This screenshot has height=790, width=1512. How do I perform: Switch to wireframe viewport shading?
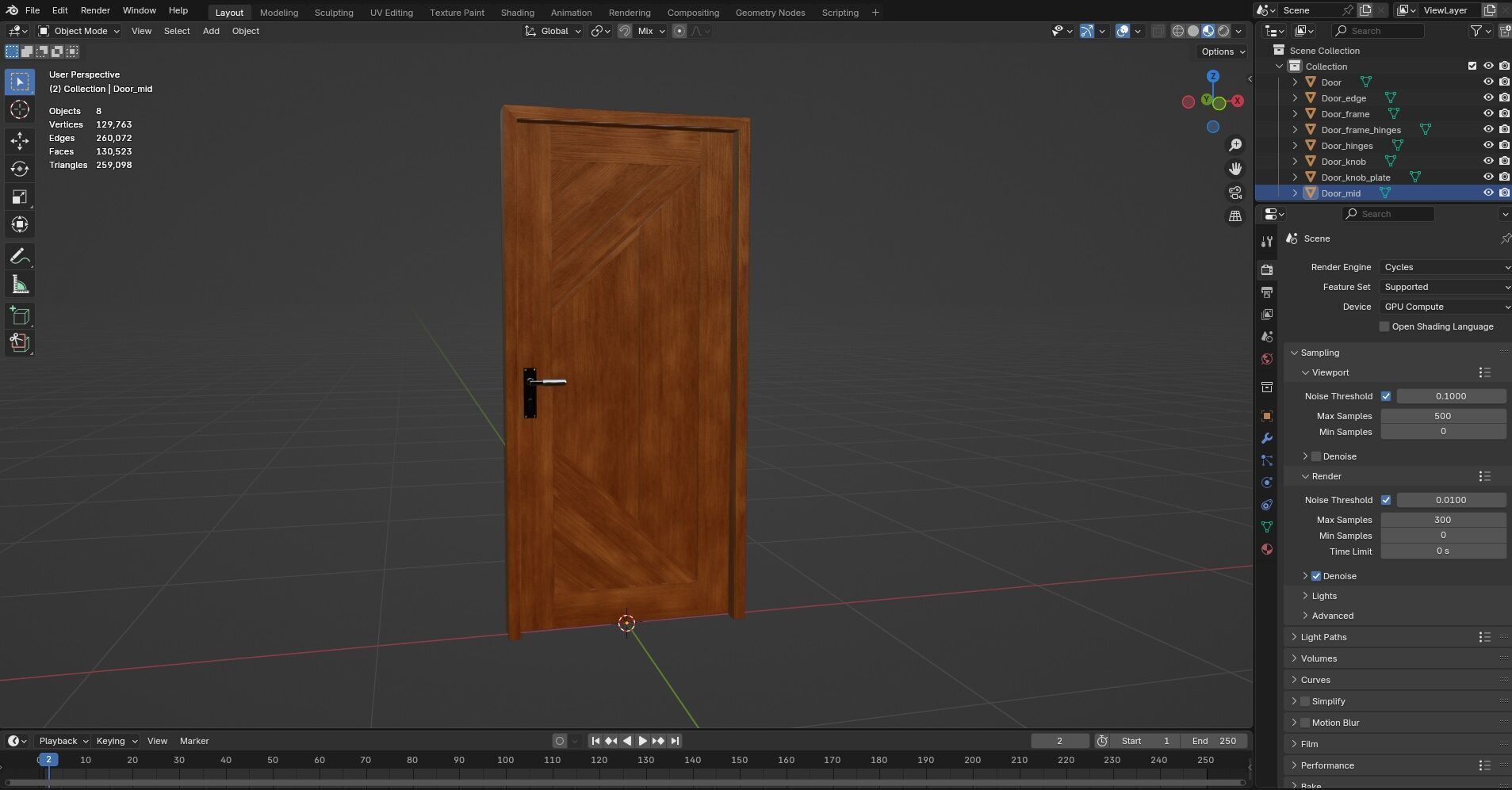click(1178, 31)
